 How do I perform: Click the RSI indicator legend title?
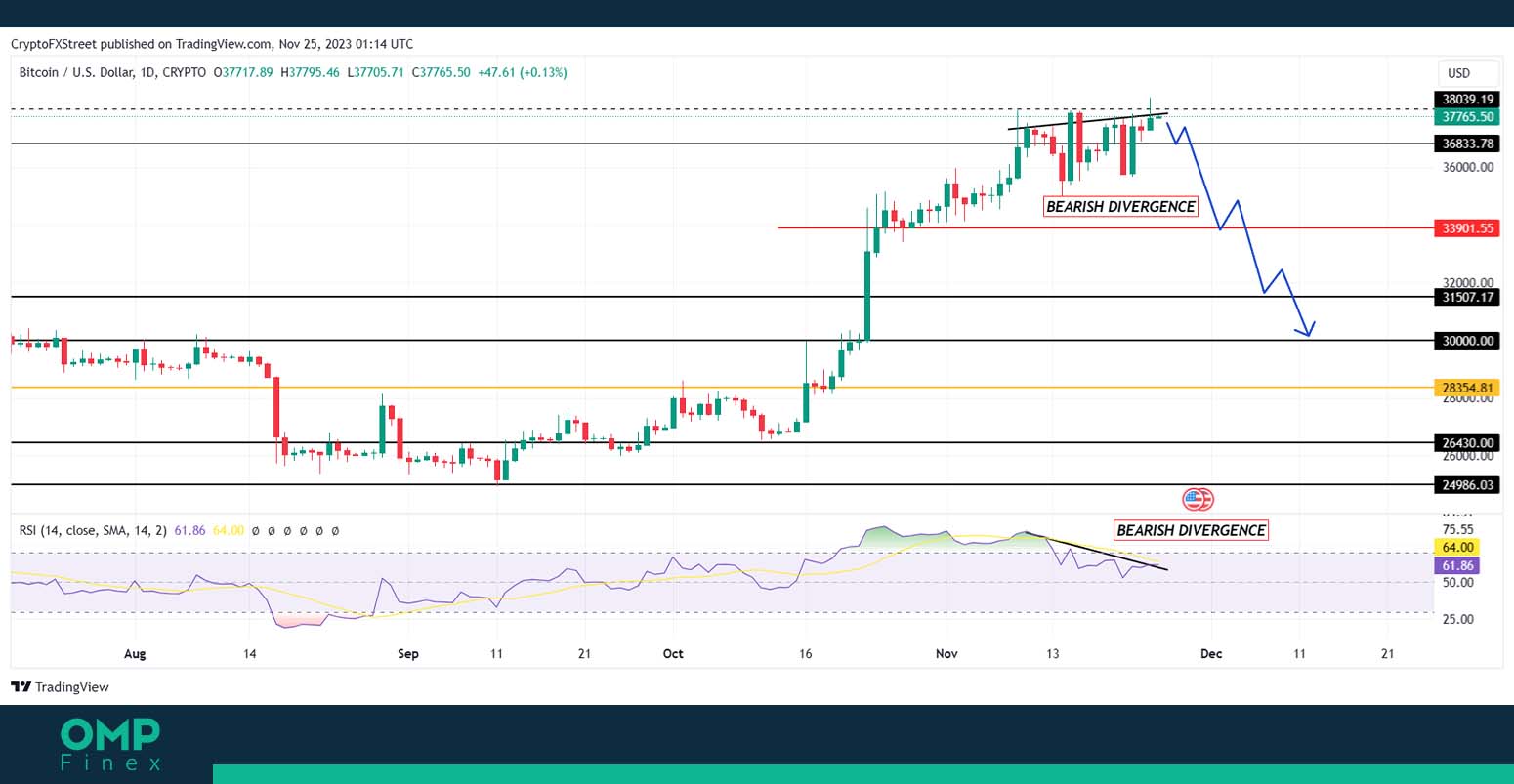tap(93, 531)
